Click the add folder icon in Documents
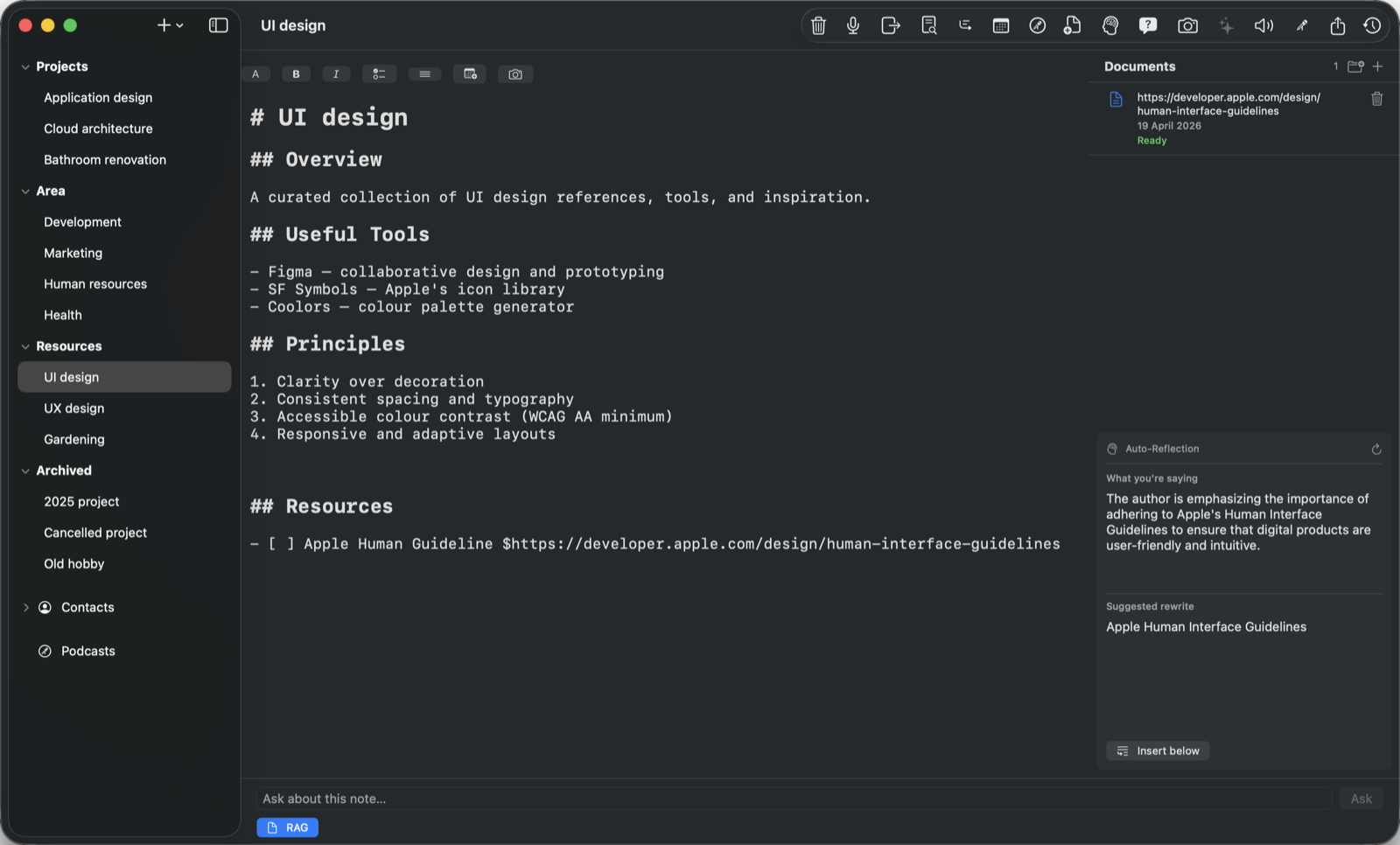 [1355, 66]
